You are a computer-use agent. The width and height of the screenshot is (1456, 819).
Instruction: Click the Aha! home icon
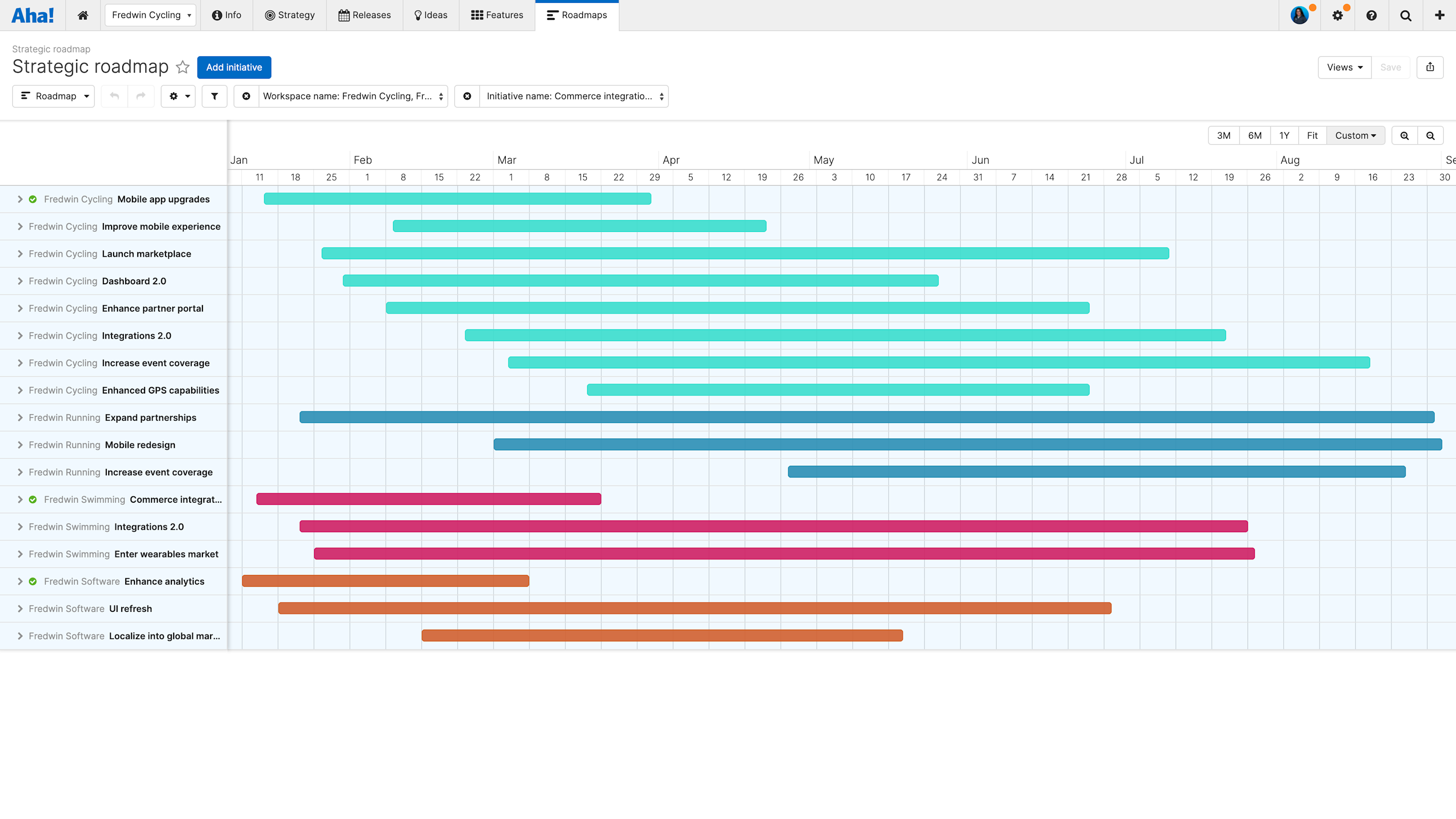83,15
